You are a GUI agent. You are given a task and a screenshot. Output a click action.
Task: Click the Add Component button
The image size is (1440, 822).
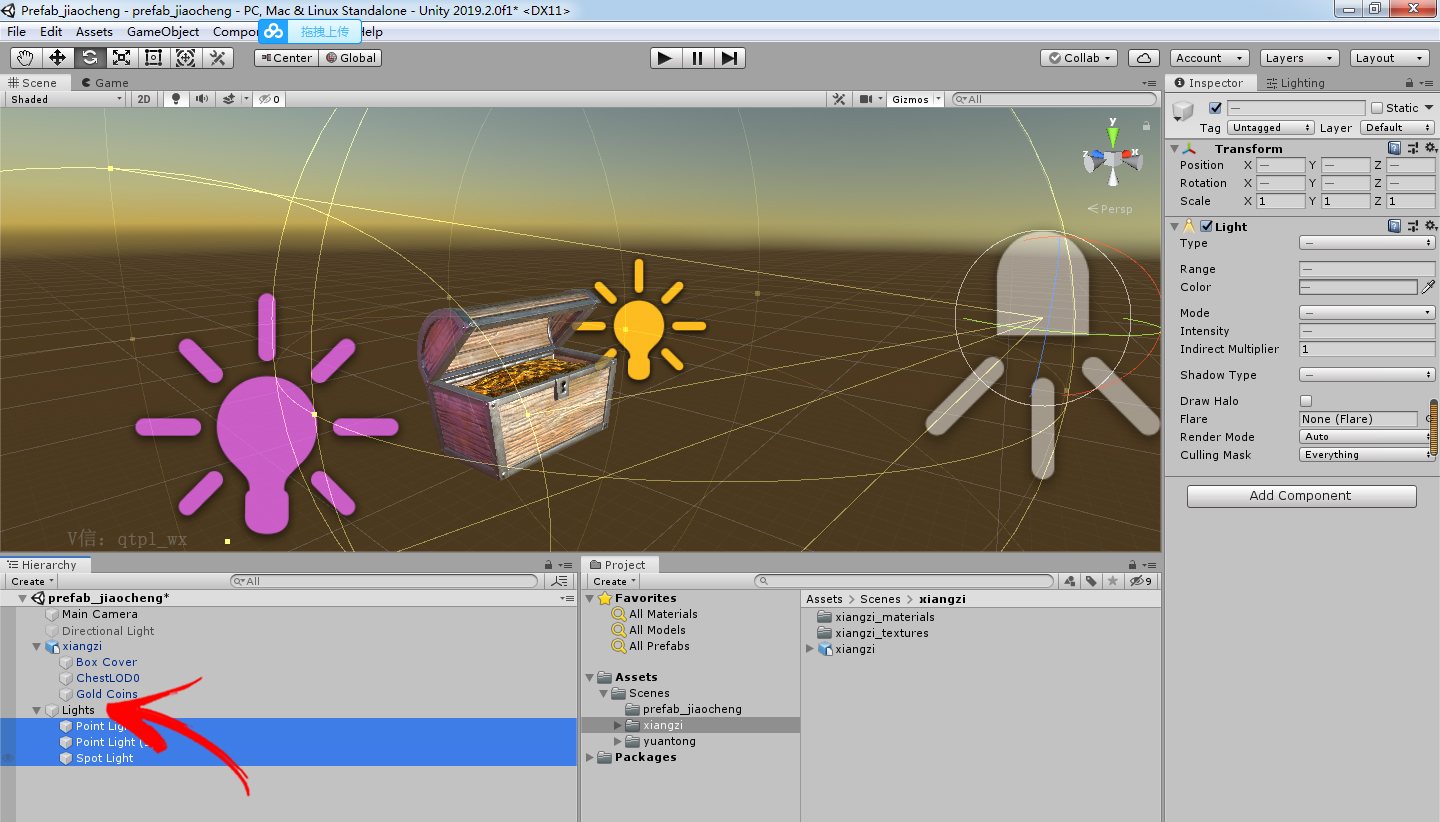[1301, 495]
